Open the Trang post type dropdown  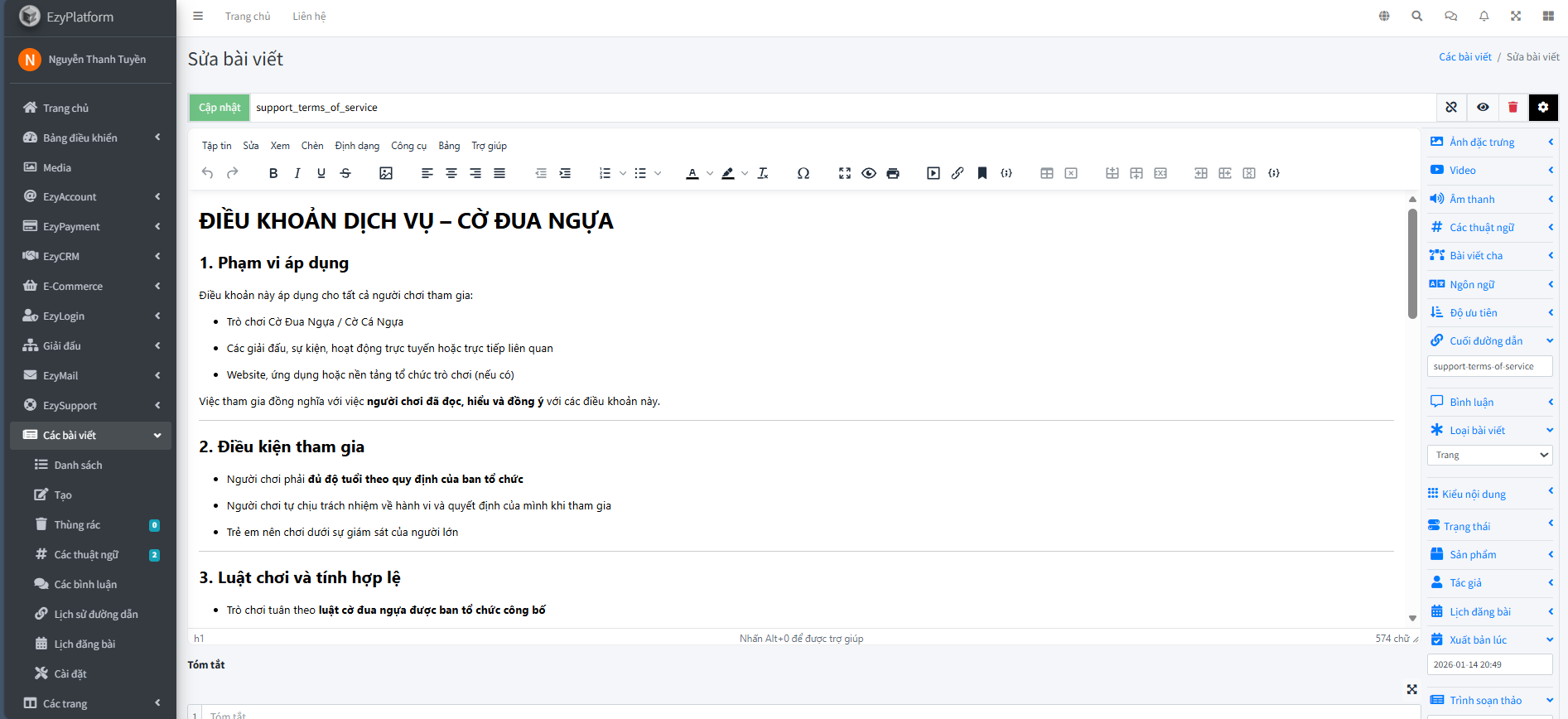pyautogui.click(x=1489, y=455)
